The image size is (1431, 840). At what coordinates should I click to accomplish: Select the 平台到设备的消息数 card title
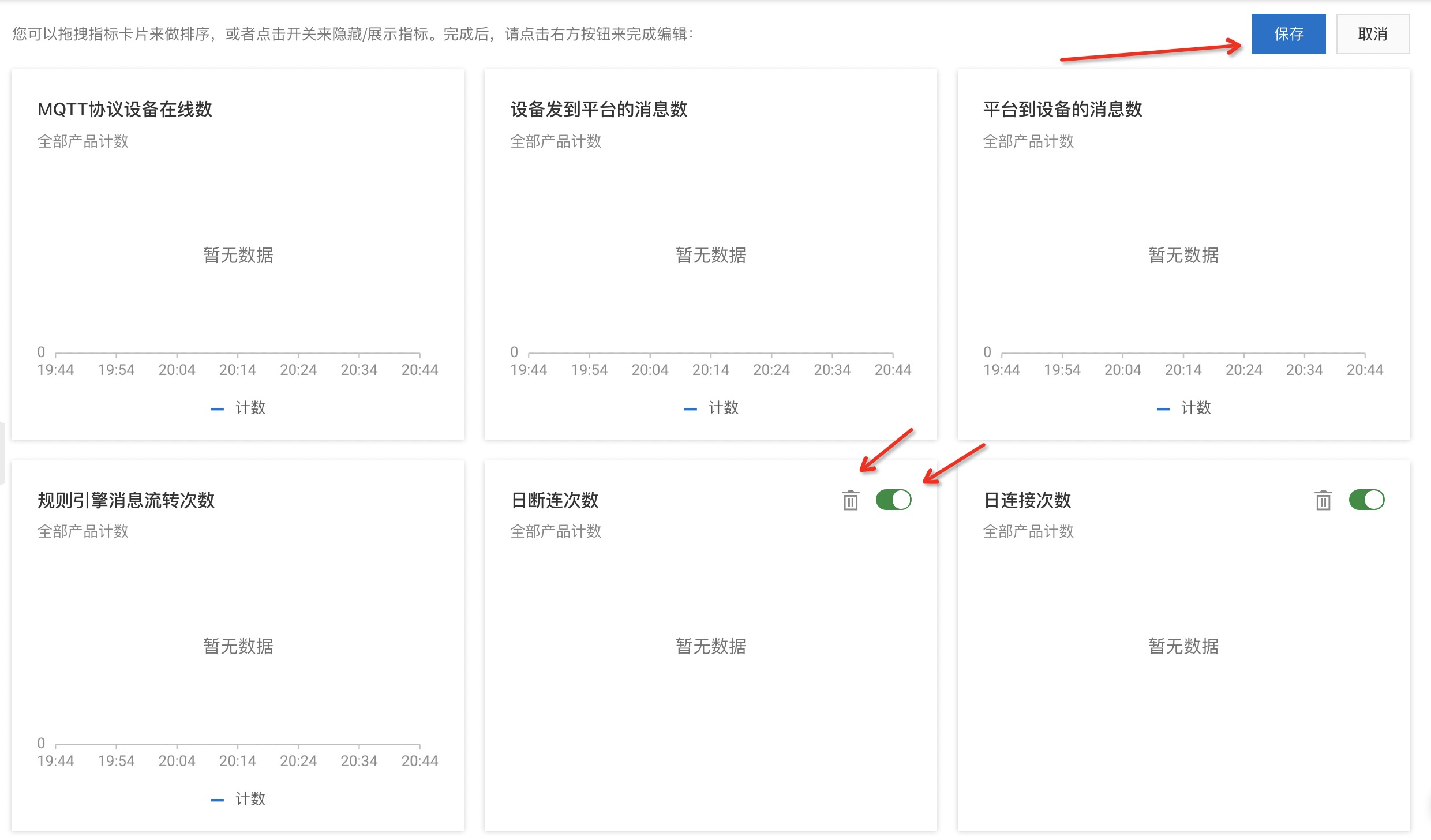1063,109
